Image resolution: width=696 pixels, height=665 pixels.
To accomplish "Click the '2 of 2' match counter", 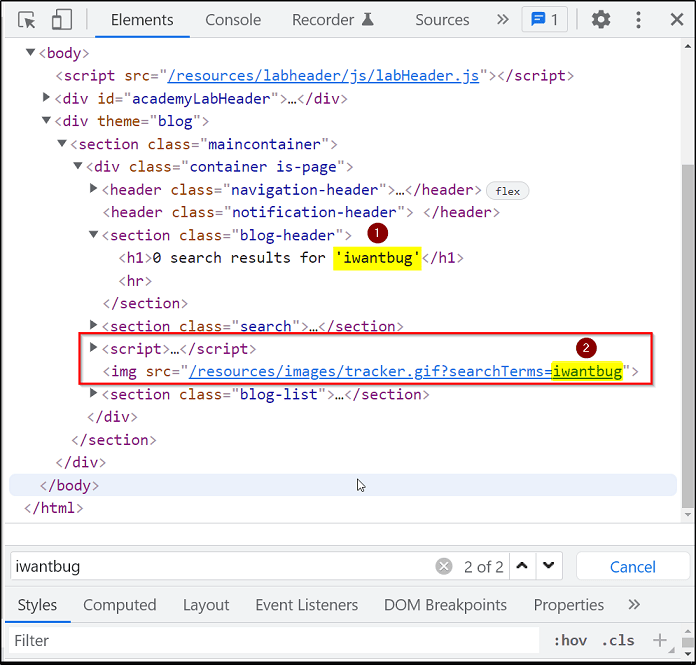I will tap(483, 567).
